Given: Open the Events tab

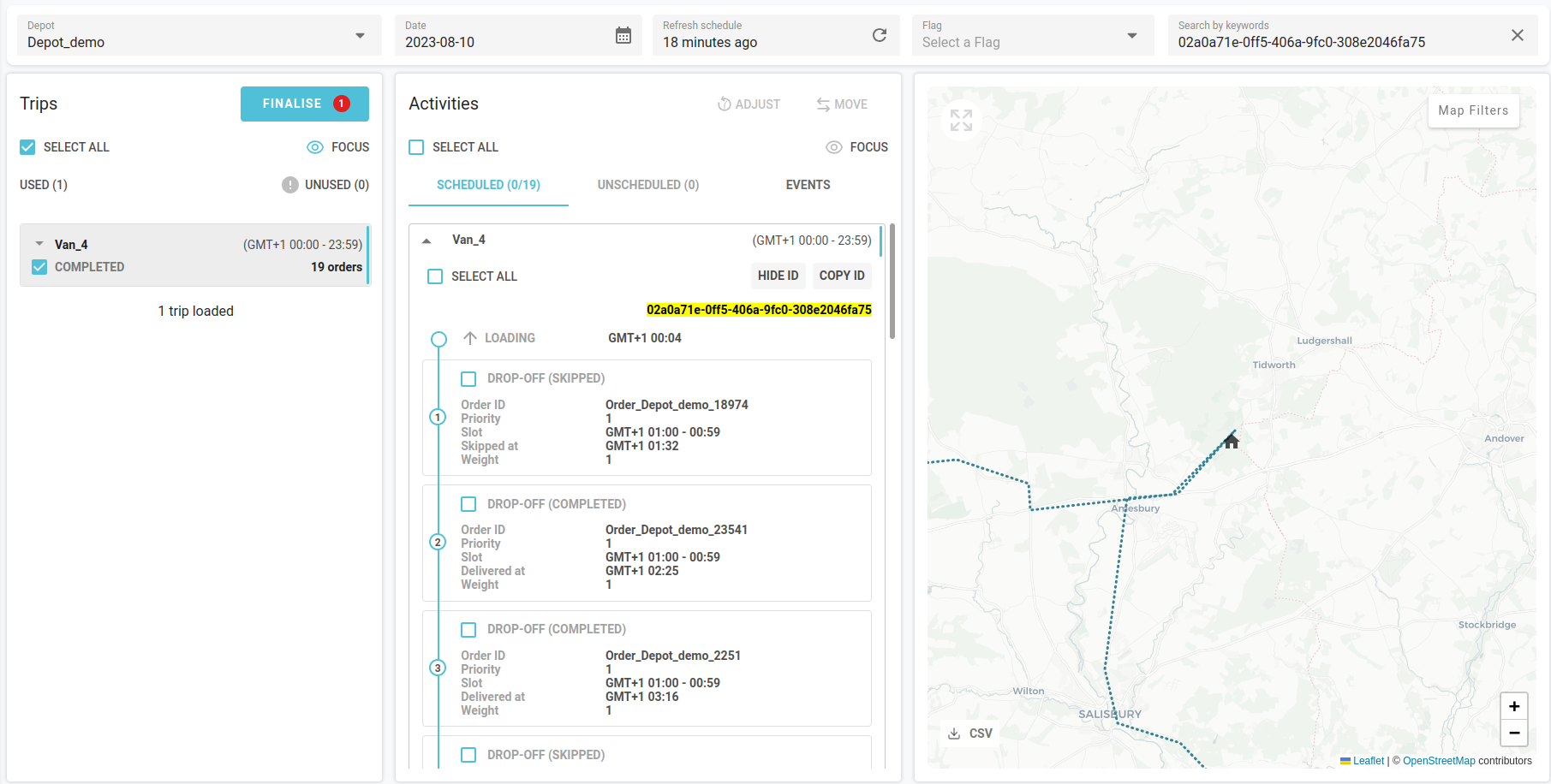Looking at the screenshot, I should (808, 185).
